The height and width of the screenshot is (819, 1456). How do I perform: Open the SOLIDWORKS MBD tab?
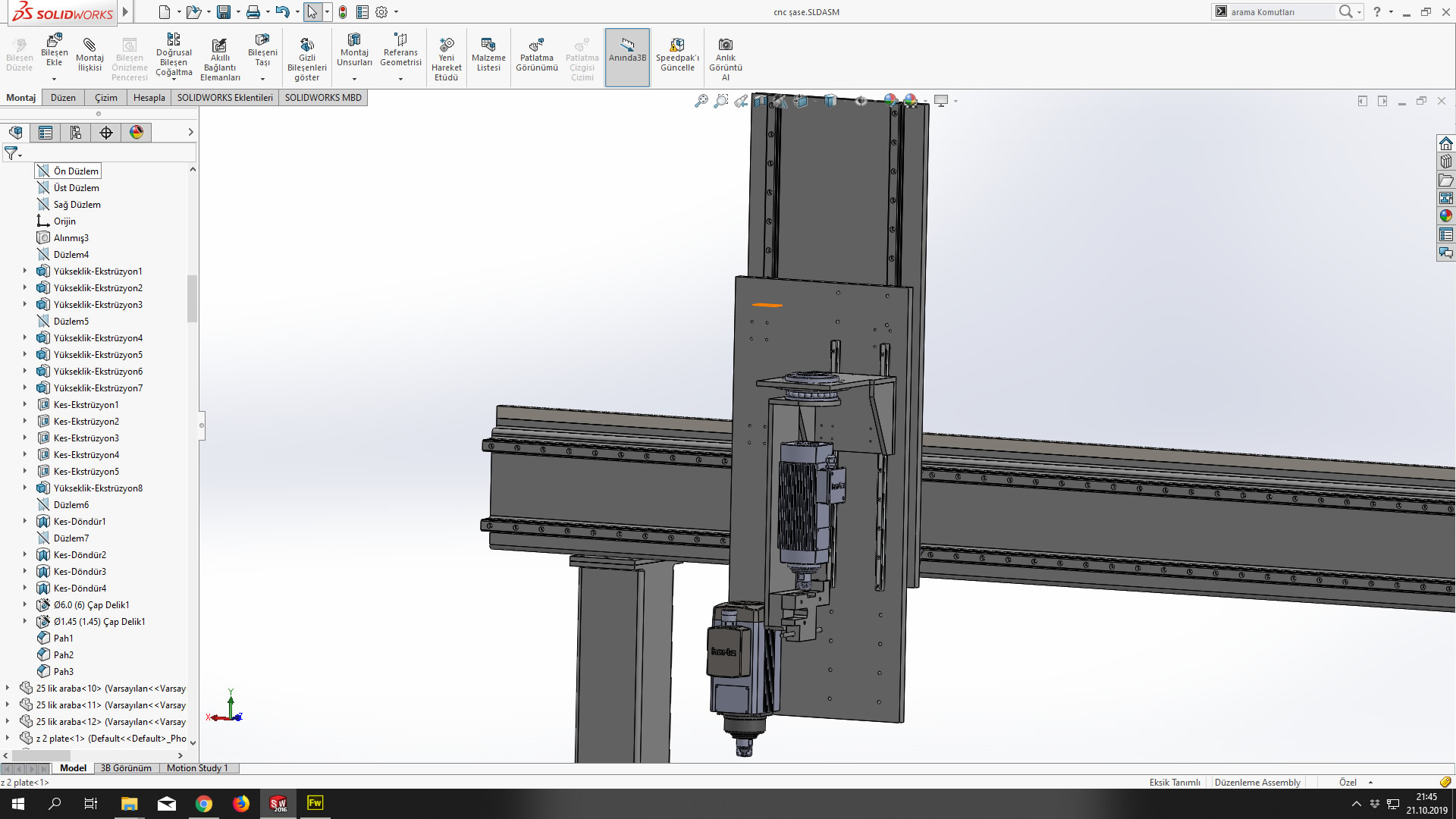tap(323, 98)
